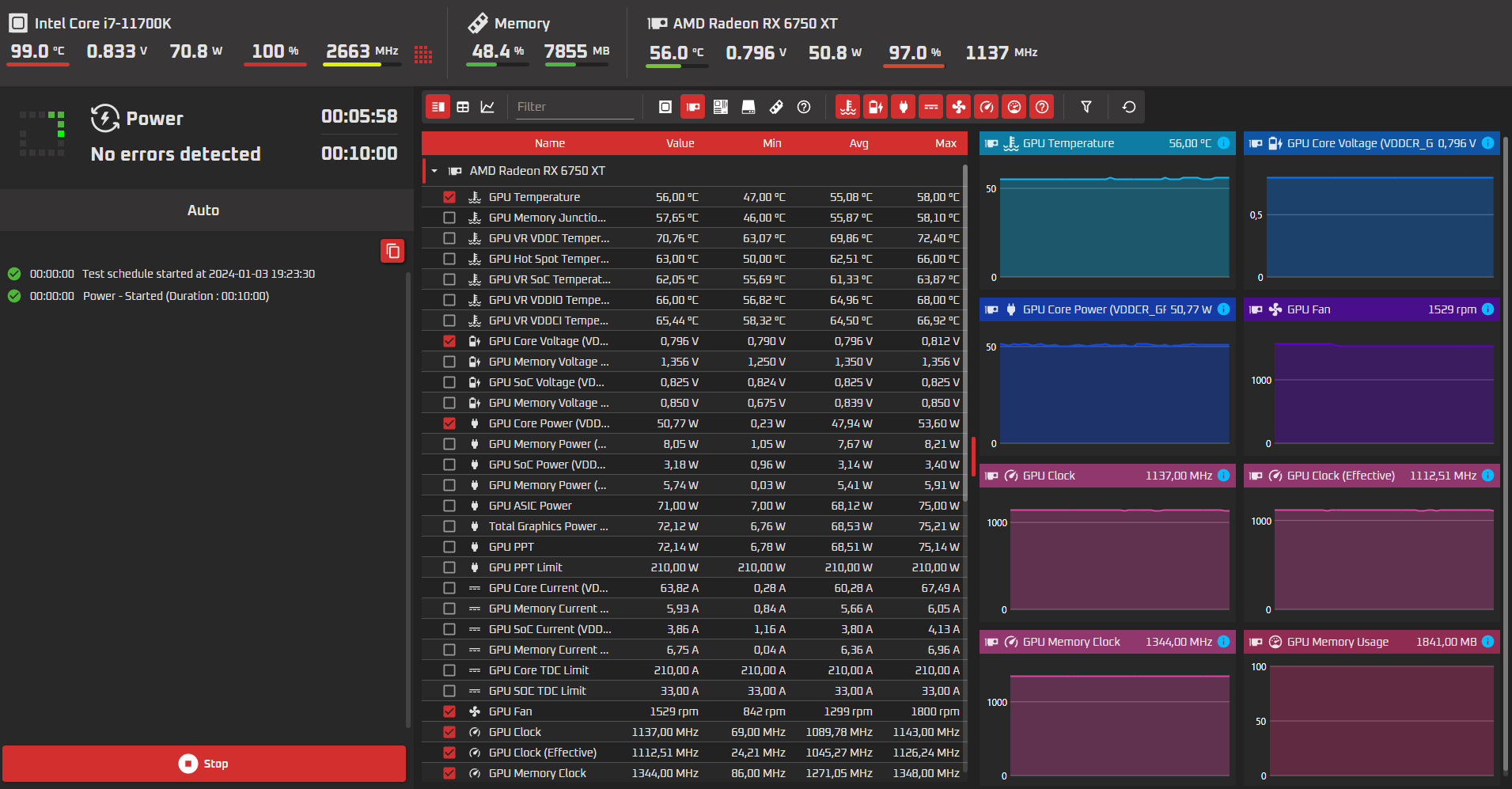Toggle the fan sensor filter icon
The image size is (1512, 789).
click(x=959, y=107)
